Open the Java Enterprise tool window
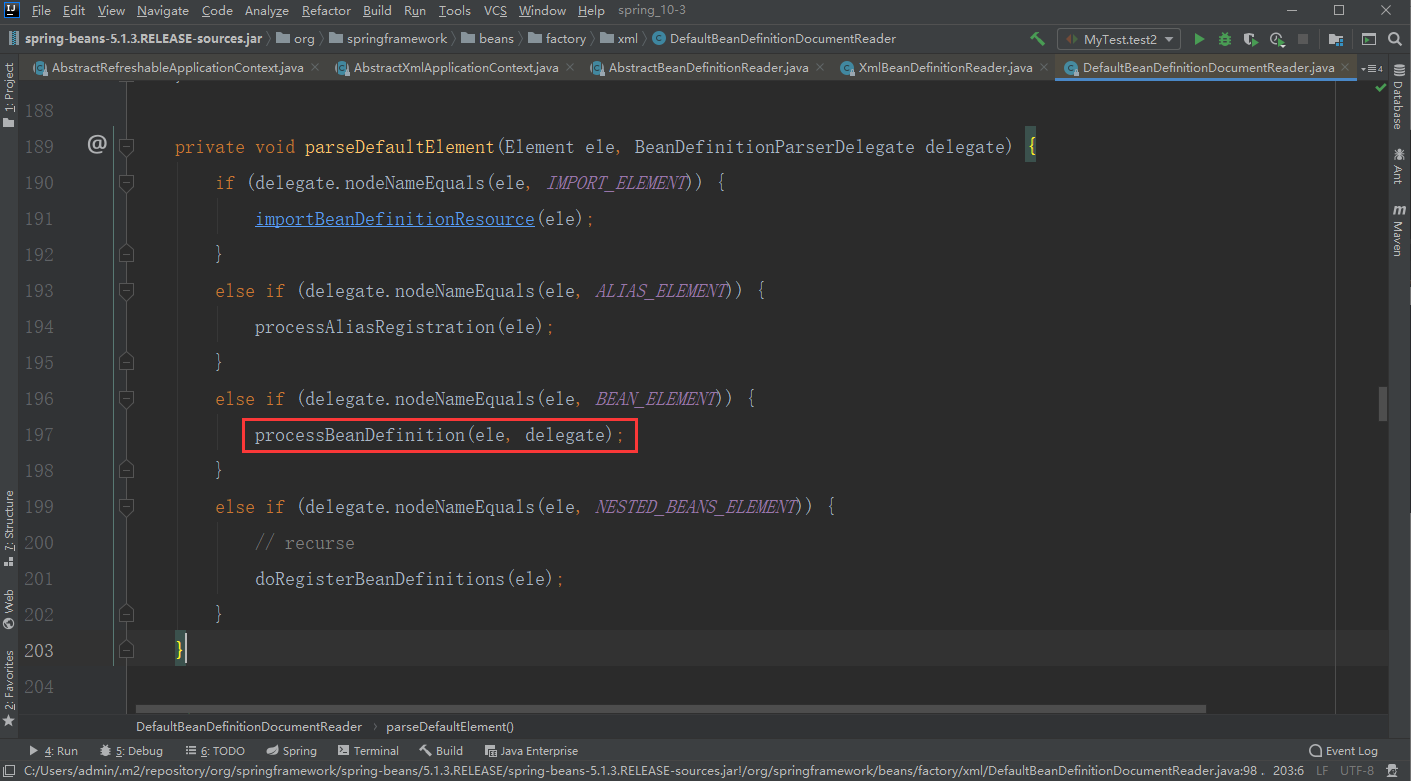This screenshot has height=781, width=1411. (x=531, y=751)
